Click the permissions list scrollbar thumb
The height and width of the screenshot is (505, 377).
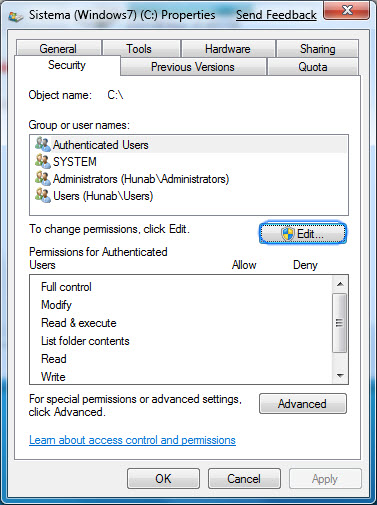point(340,323)
